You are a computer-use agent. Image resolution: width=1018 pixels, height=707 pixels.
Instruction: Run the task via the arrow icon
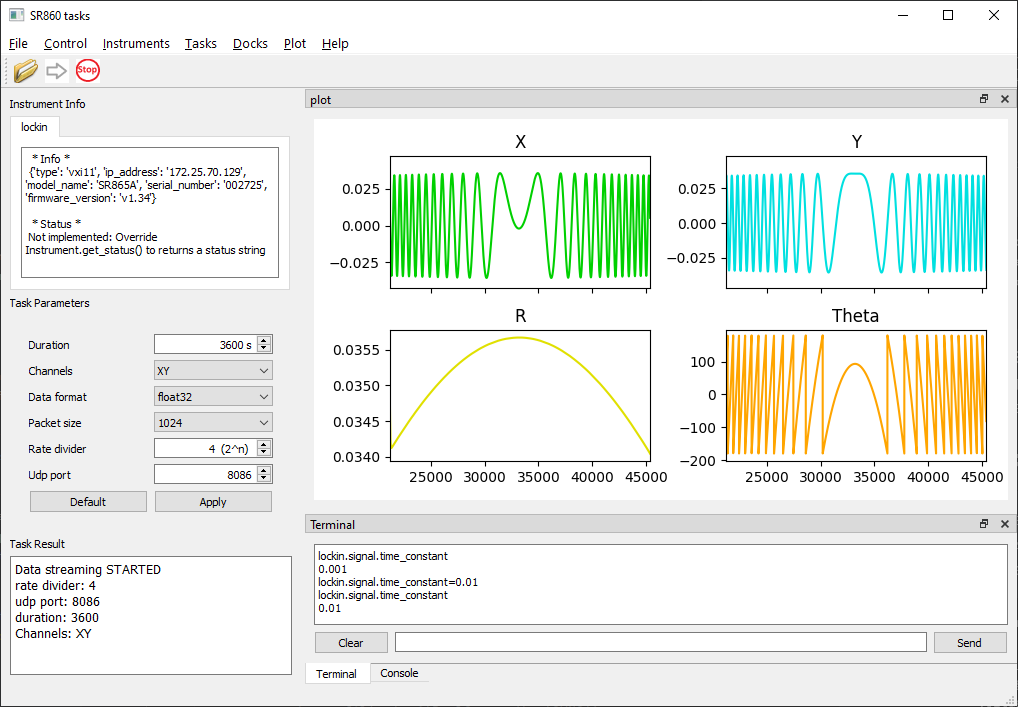click(x=56, y=69)
